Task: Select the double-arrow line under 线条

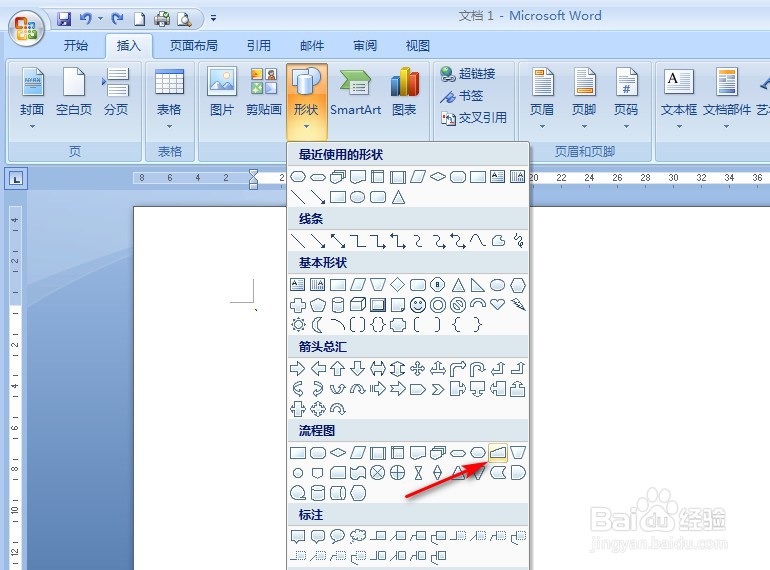Action: [338, 241]
